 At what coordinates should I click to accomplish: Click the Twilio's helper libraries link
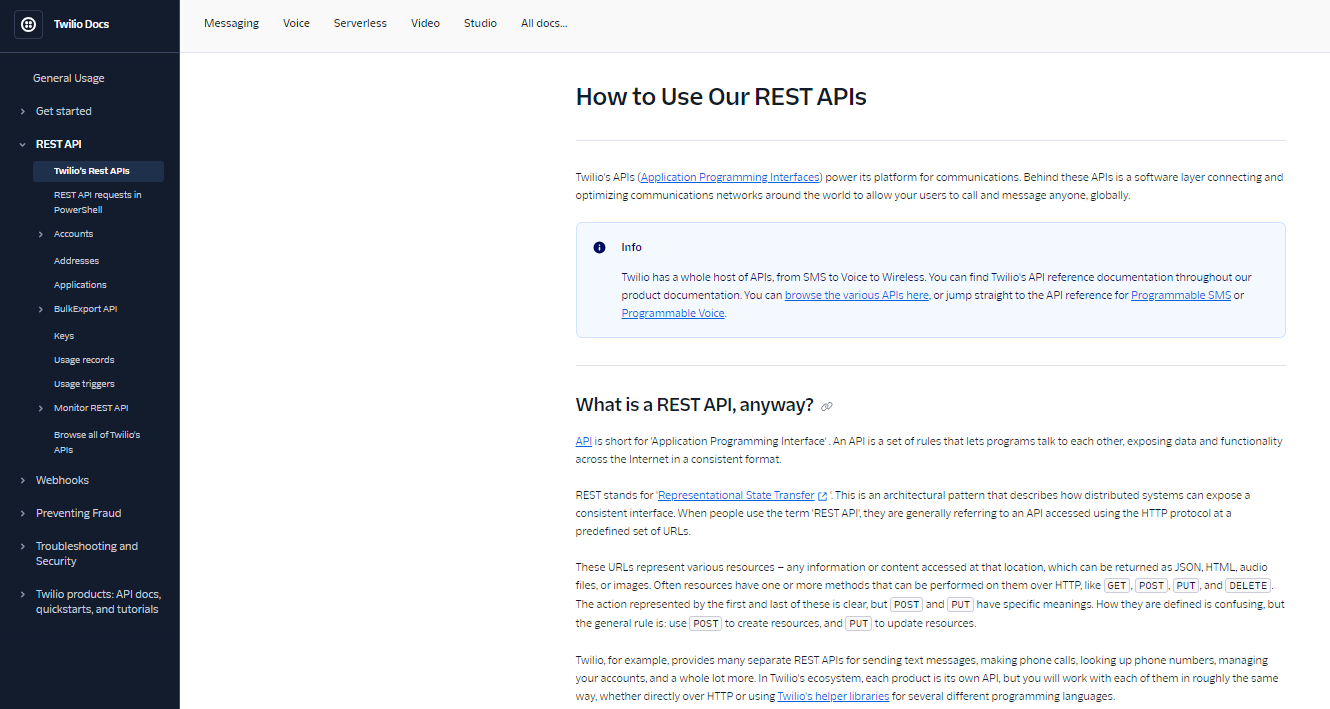coord(833,695)
